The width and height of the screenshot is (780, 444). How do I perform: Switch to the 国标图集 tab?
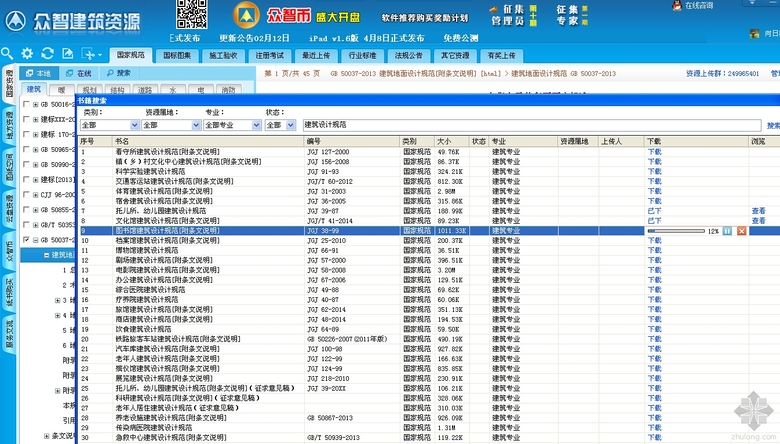click(x=179, y=56)
